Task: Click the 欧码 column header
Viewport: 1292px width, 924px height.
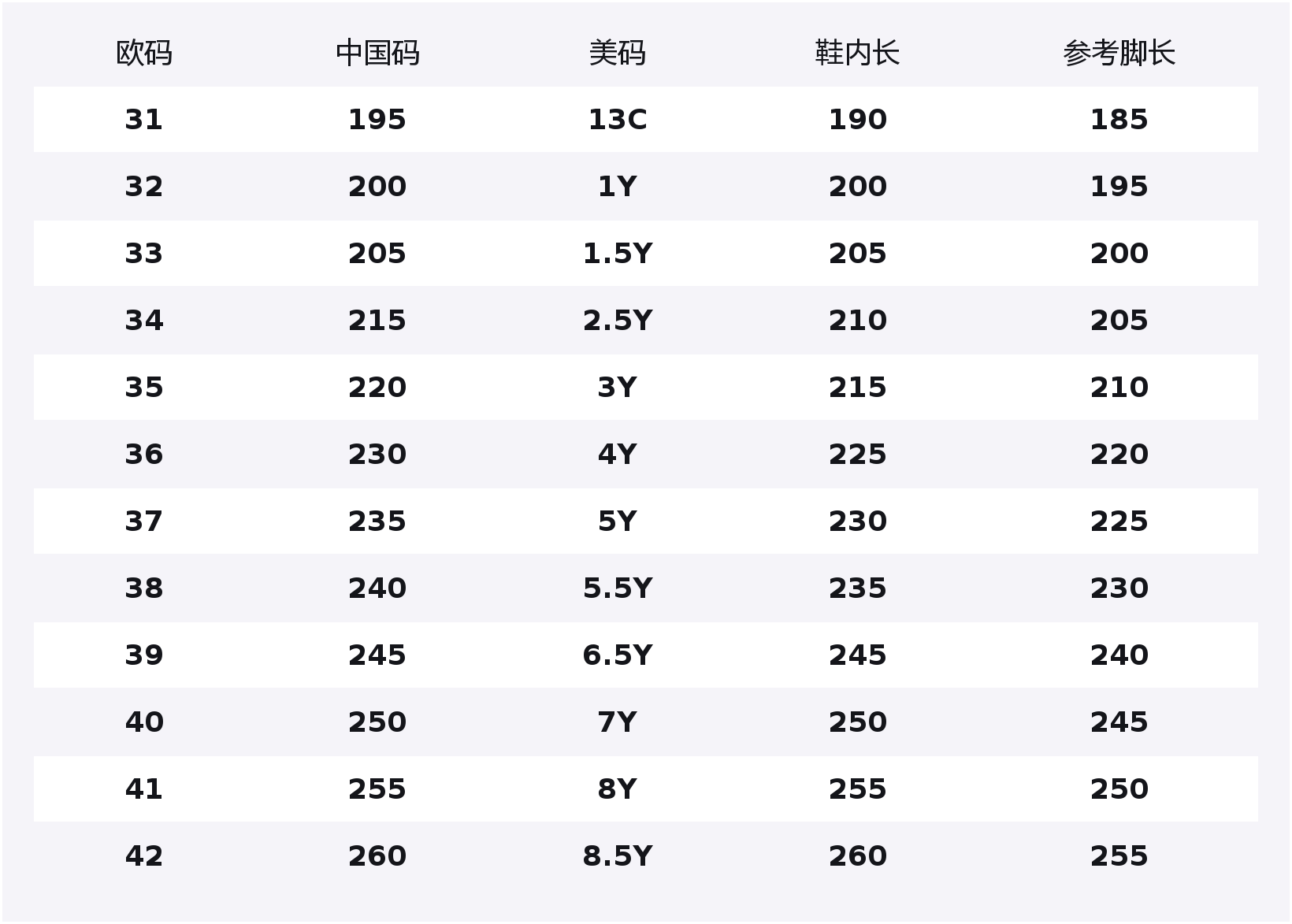Action: [x=144, y=54]
